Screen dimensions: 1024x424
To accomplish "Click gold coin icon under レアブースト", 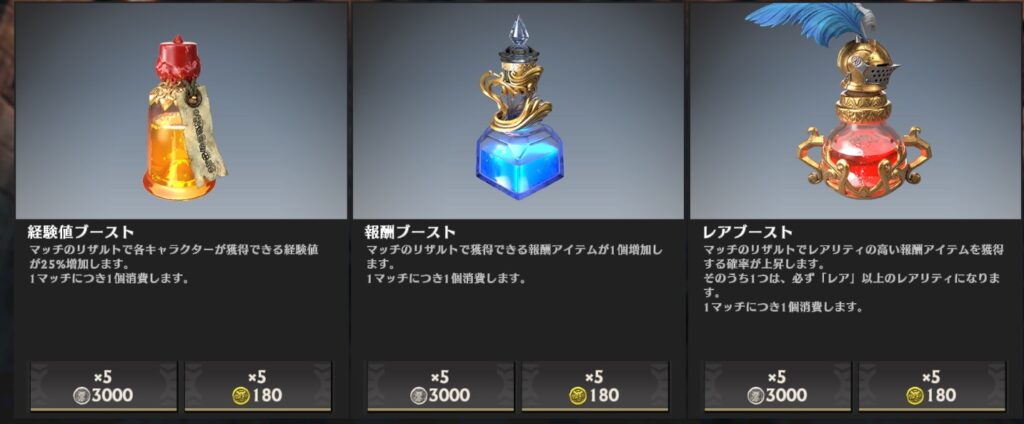I will click(916, 395).
